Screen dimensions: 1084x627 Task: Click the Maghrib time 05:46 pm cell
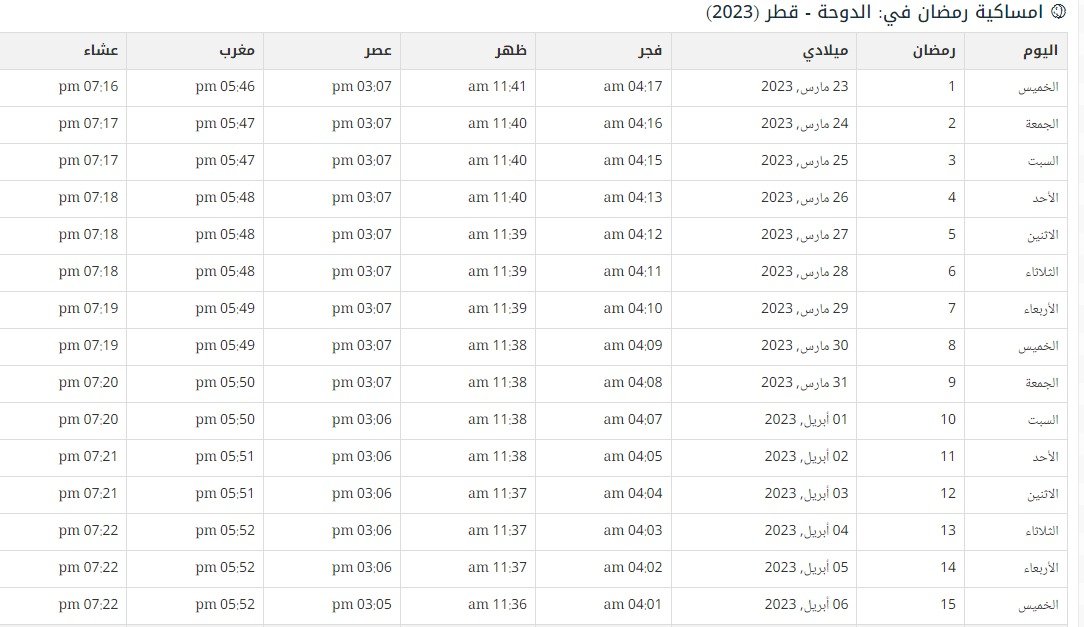pyautogui.click(x=225, y=87)
